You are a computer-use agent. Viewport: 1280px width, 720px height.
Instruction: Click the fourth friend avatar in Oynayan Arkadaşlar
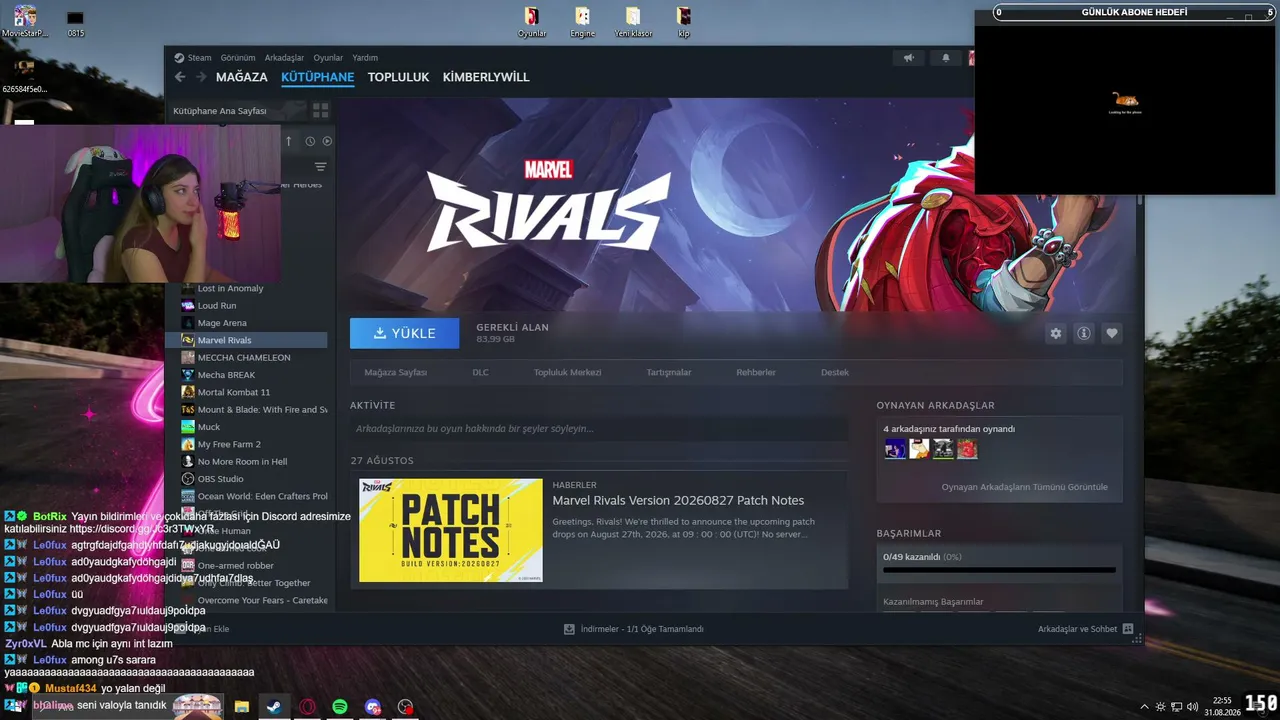(967, 449)
